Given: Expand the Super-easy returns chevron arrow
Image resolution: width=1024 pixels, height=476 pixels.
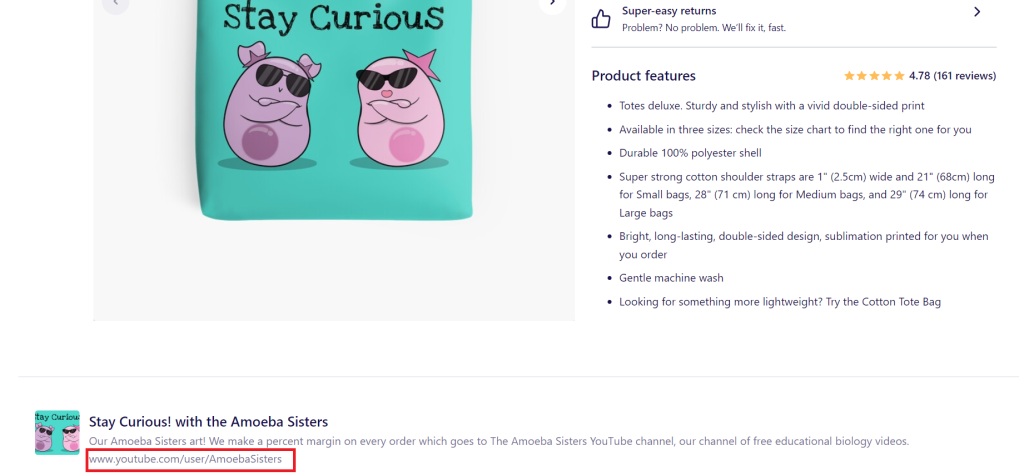Looking at the screenshot, I should (x=977, y=12).
